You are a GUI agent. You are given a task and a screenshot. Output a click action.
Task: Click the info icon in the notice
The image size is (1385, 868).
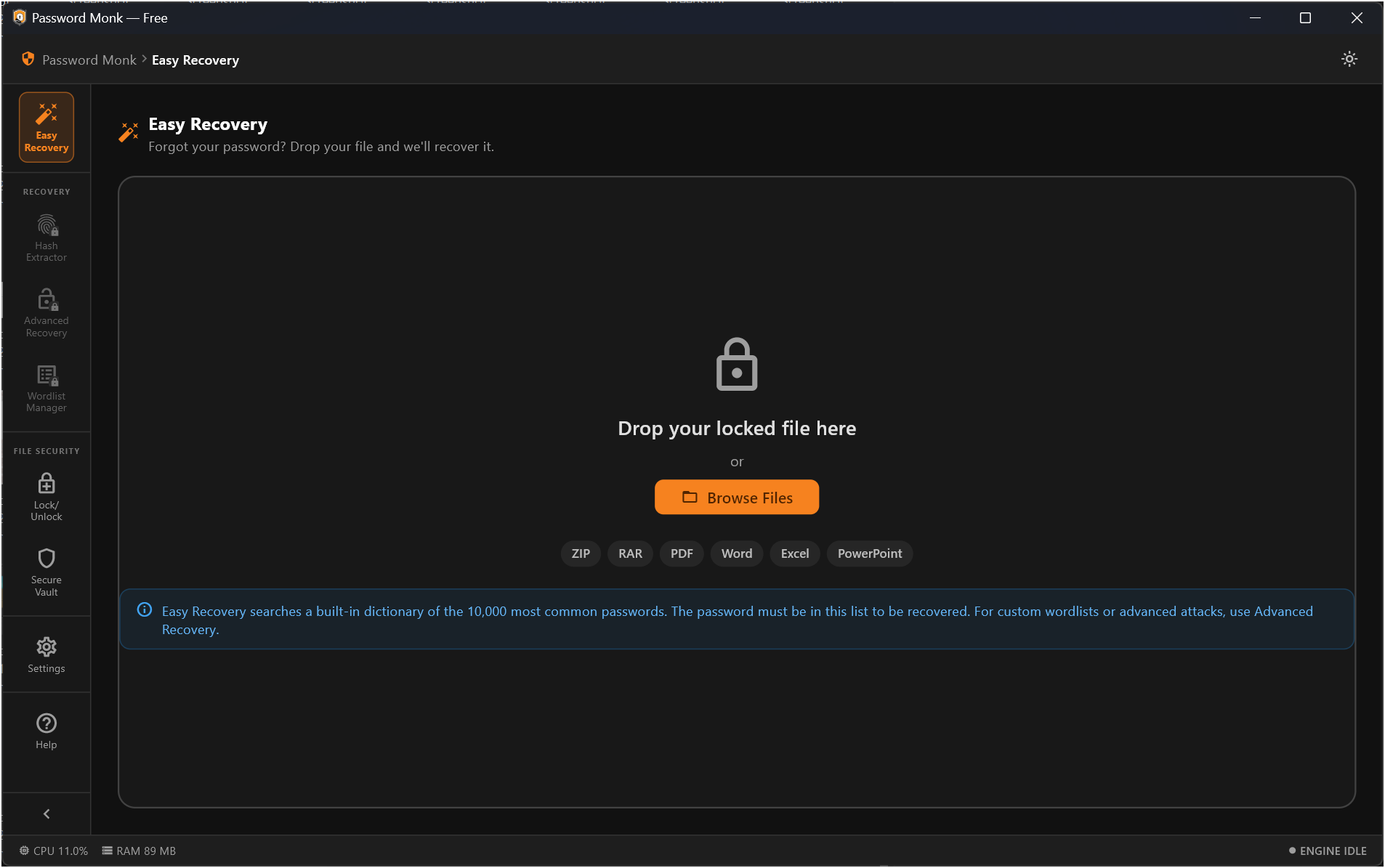pyautogui.click(x=145, y=610)
